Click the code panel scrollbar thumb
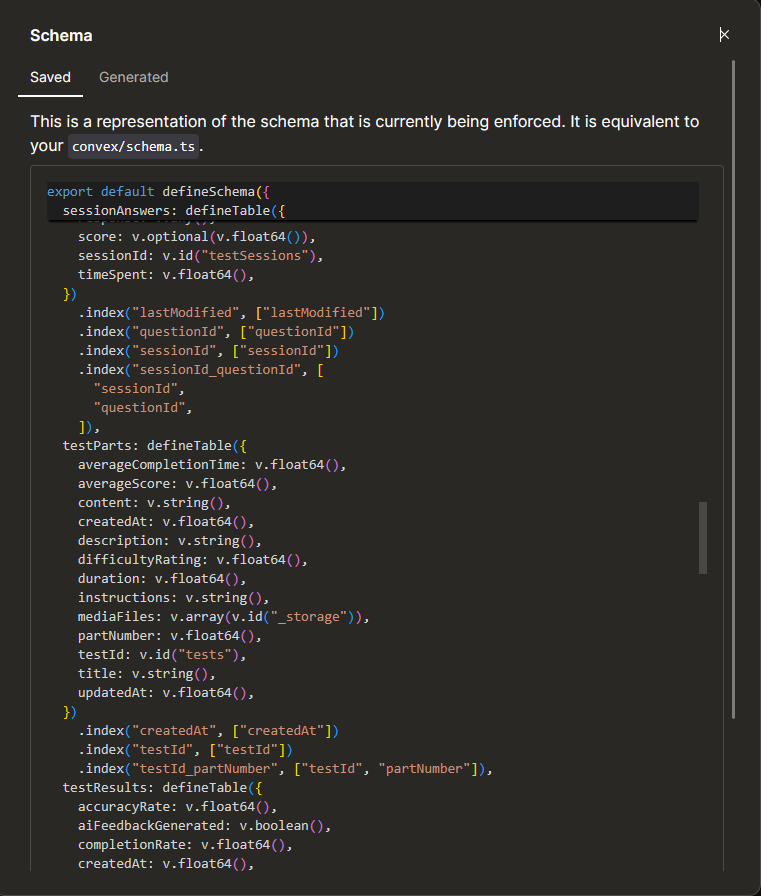Viewport: 761px width, 896px height. [703, 538]
